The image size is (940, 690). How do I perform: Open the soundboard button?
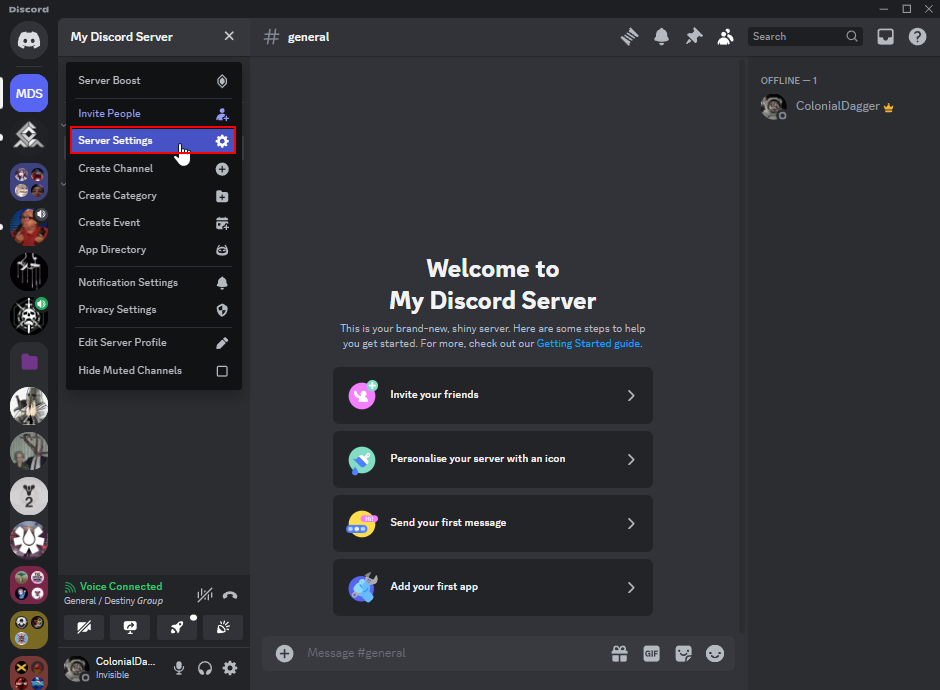pyautogui.click(x=223, y=627)
